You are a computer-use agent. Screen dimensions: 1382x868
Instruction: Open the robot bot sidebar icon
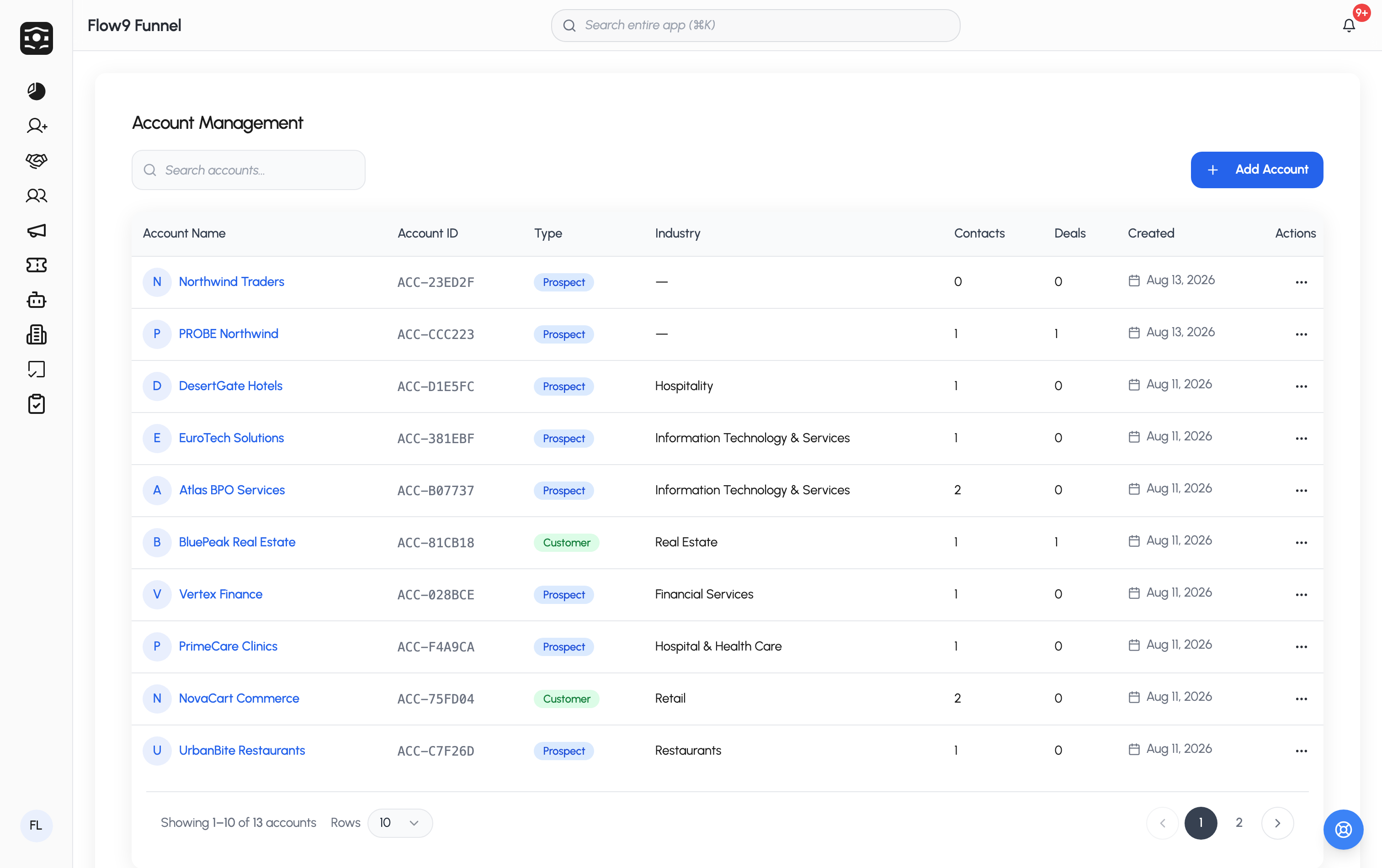[x=36, y=300]
